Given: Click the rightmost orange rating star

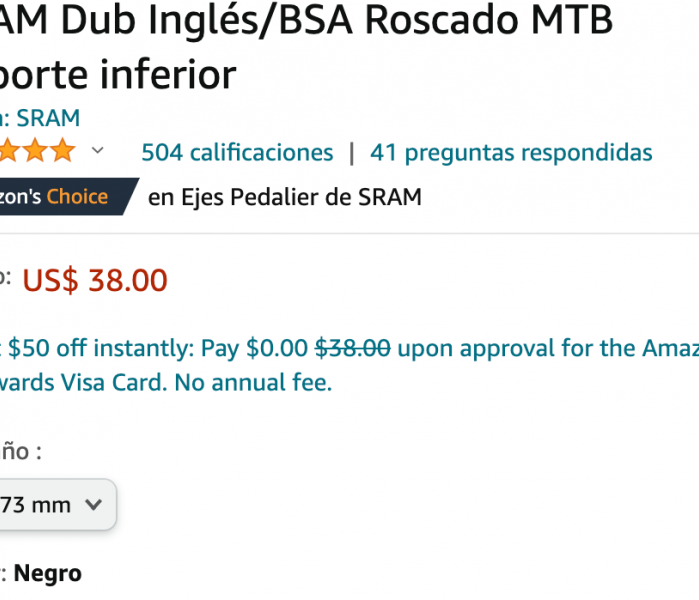Looking at the screenshot, I should [x=62, y=150].
